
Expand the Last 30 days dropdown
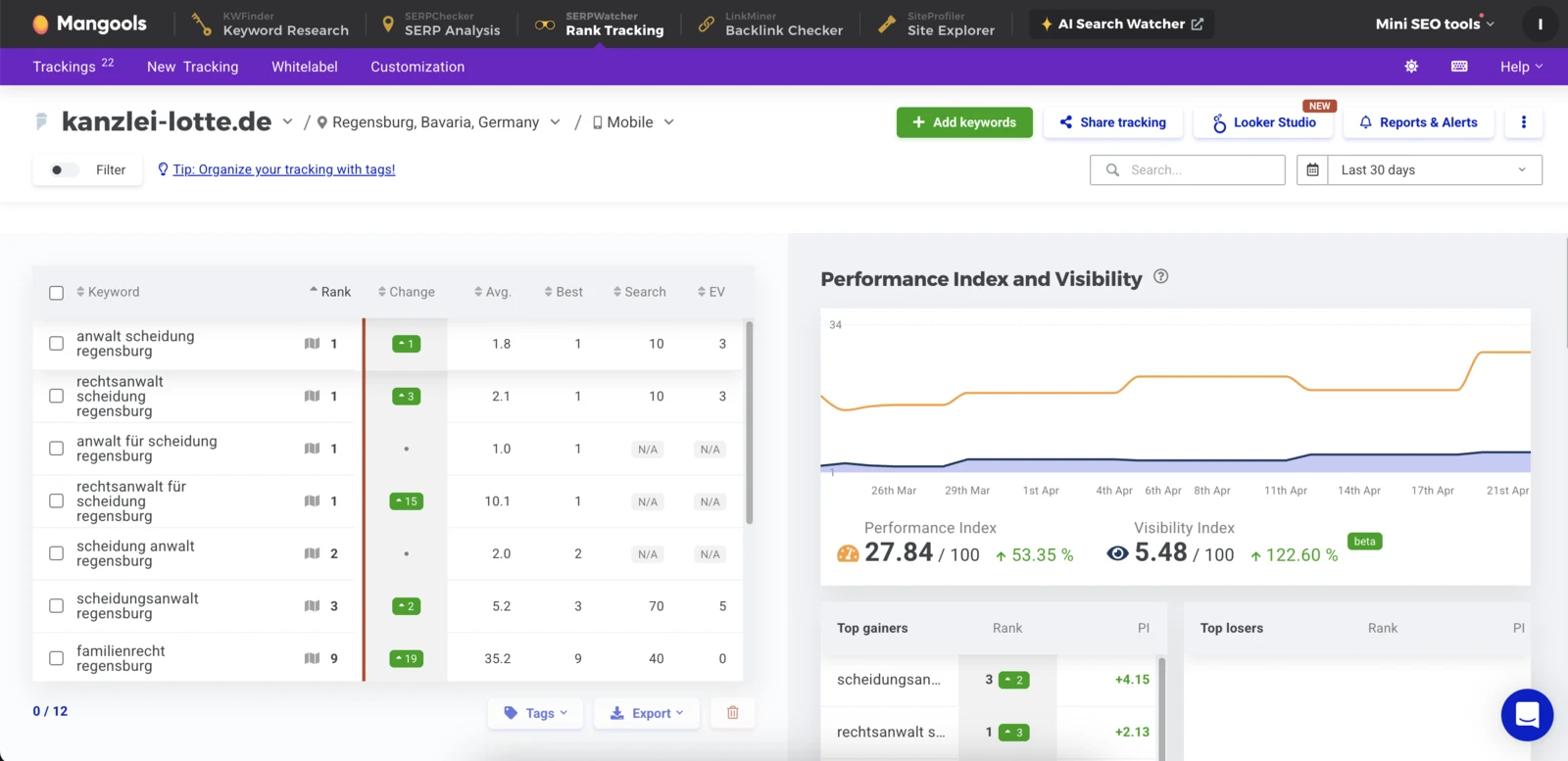coord(1434,170)
